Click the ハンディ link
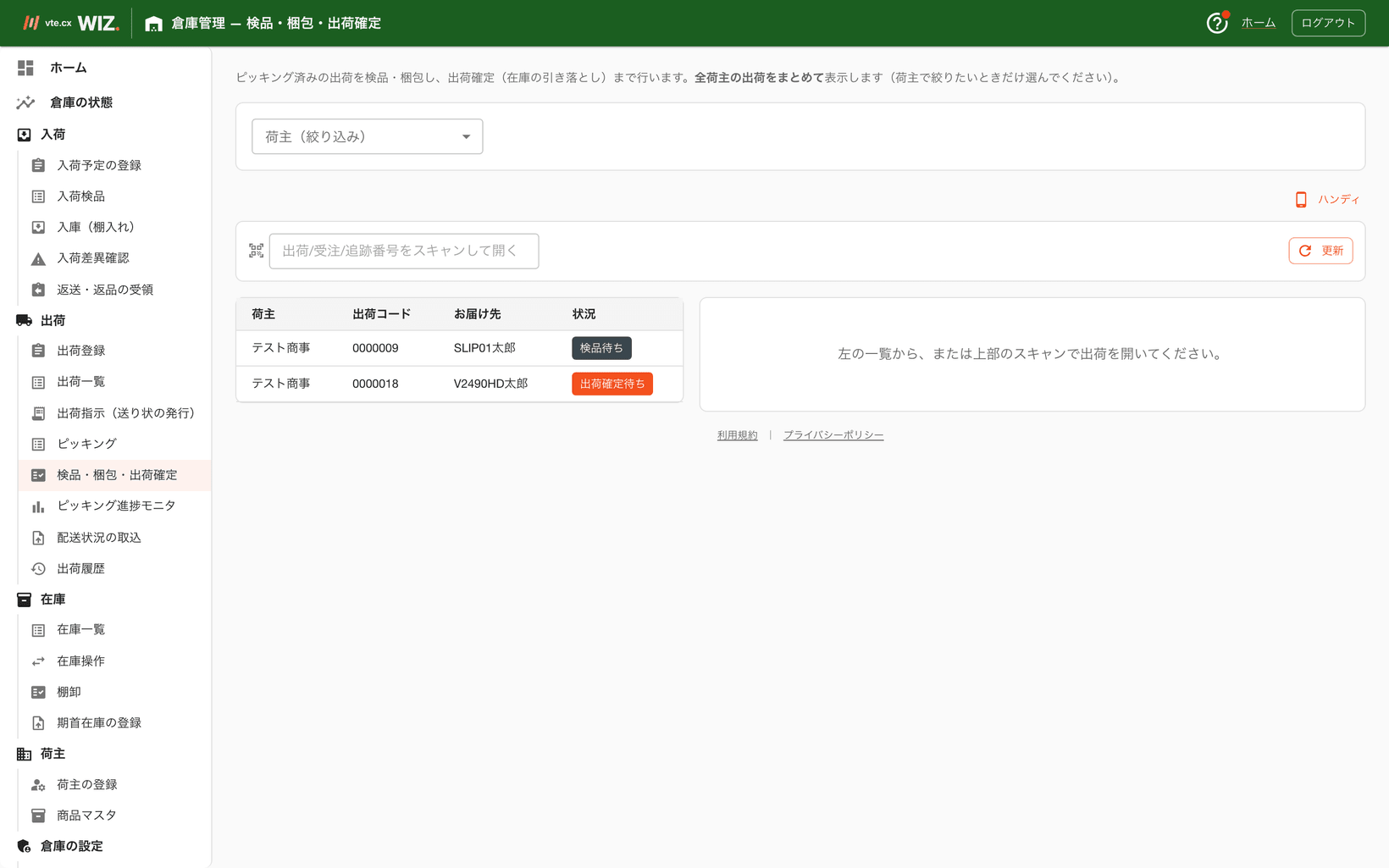 click(1338, 200)
